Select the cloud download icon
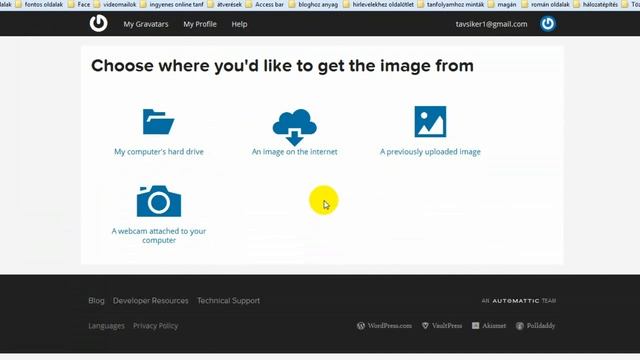The width and height of the screenshot is (640, 360). (294, 127)
